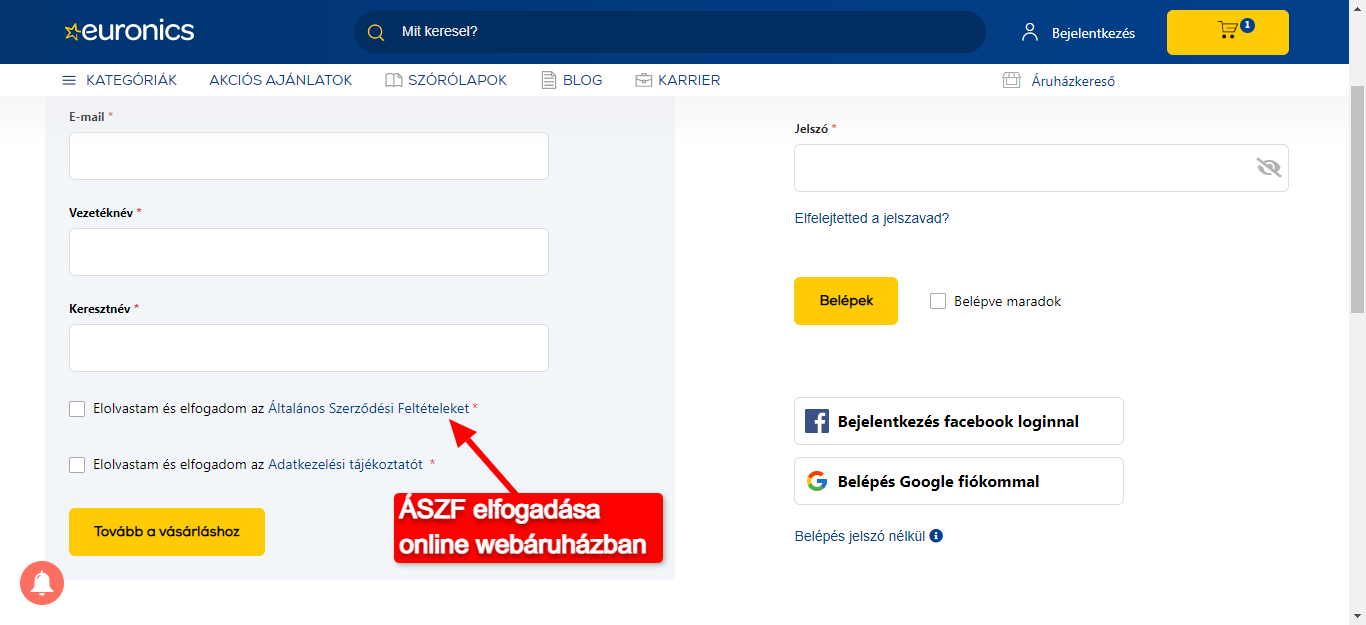Image resolution: width=1366 pixels, height=625 pixels.
Task: Click the Bejelentkezés user icon
Action: tap(1028, 32)
